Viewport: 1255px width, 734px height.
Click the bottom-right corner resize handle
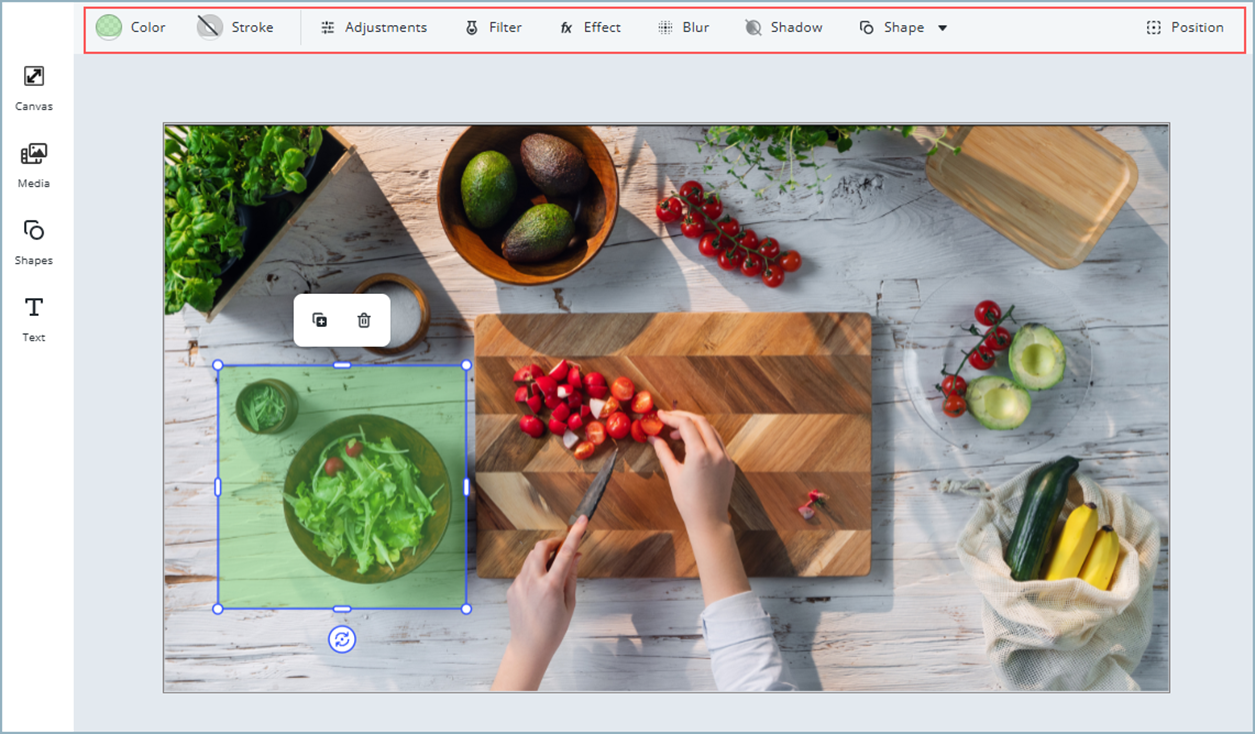(x=466, y=608)
